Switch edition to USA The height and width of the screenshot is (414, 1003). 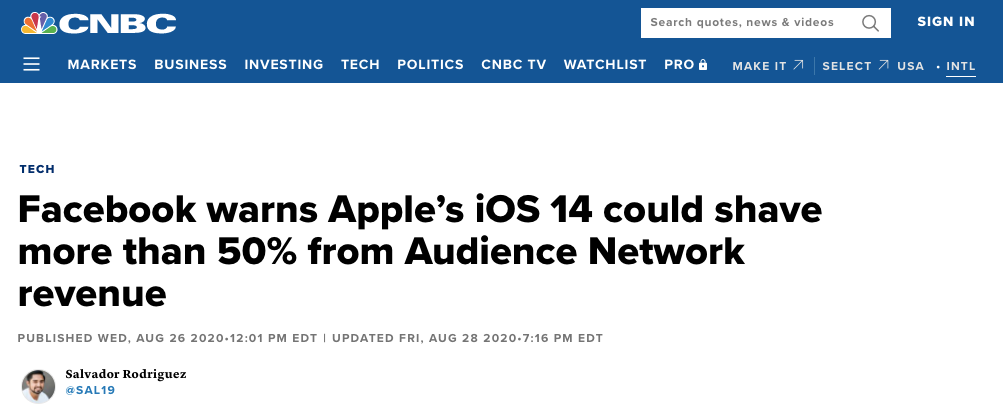pyautogui.click(x=910, y=66)
